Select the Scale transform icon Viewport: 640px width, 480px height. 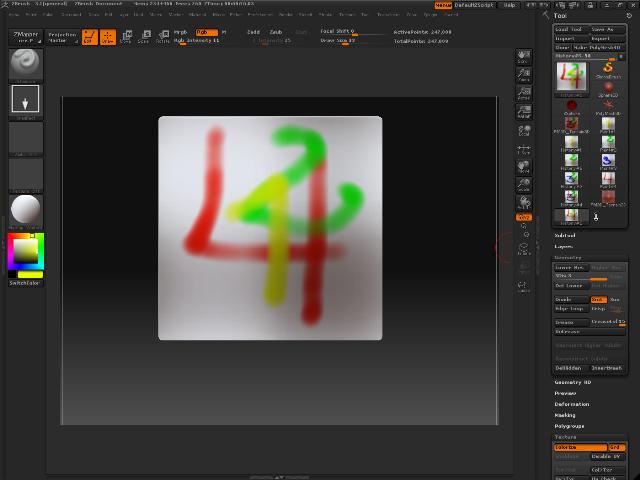pos(144,37)
